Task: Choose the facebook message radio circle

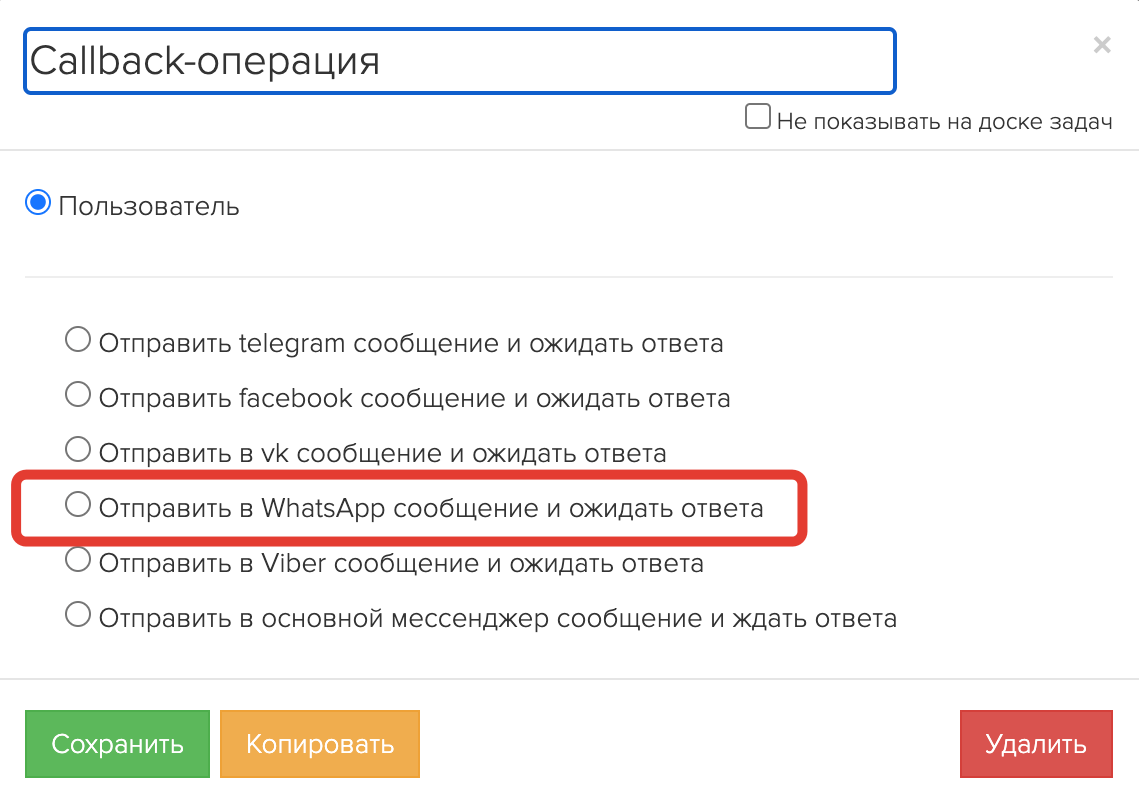Action: (x=77, y=395)
